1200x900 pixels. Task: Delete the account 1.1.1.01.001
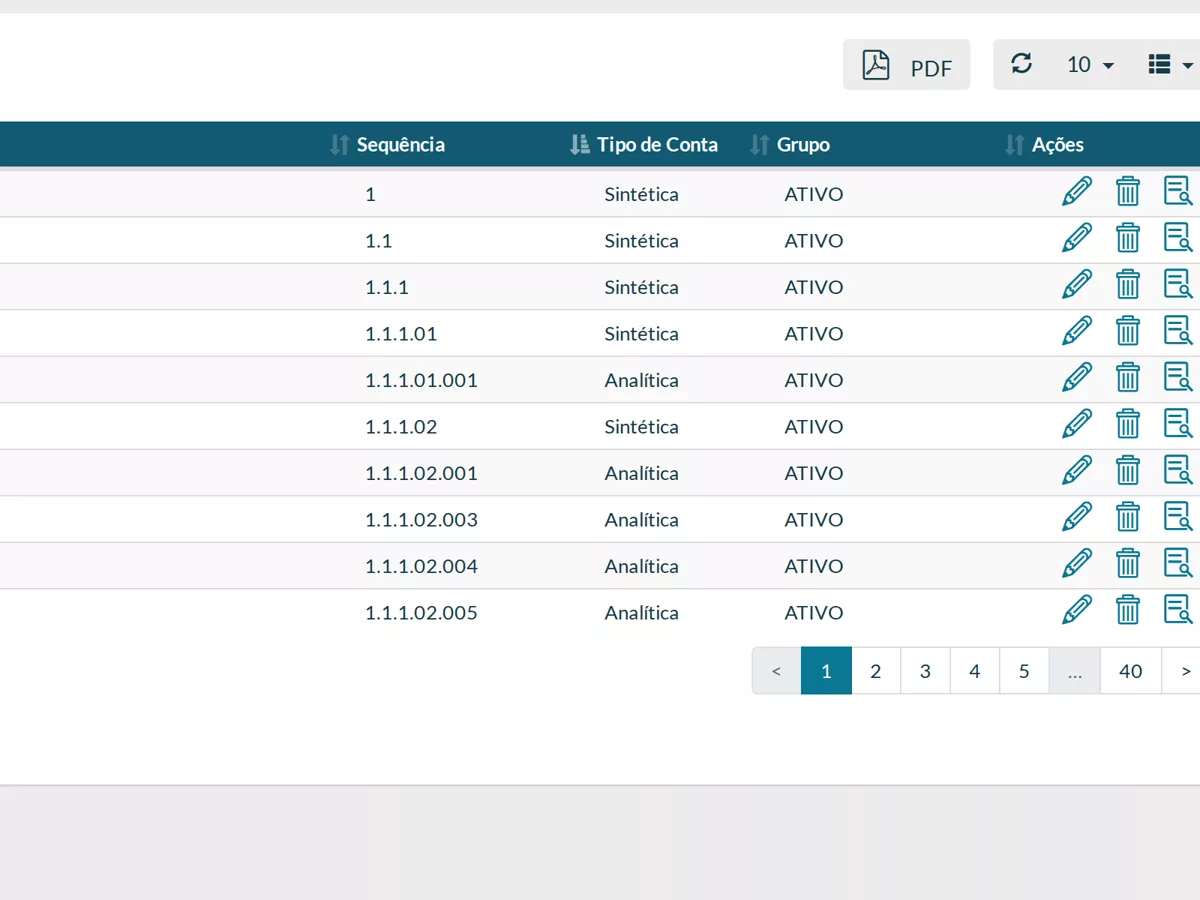click(1128, 377)
